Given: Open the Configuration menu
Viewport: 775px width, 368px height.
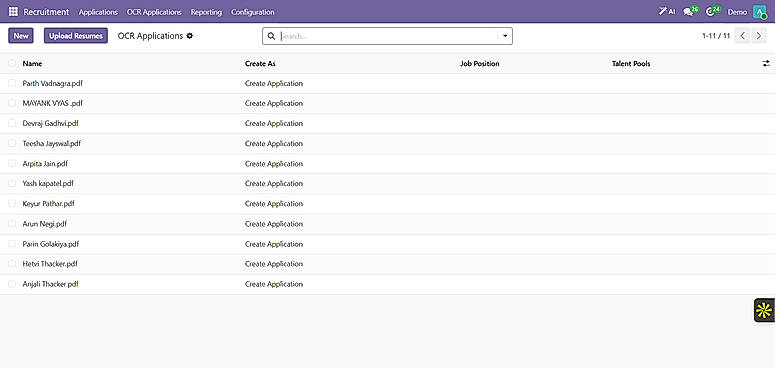Looking at the screenshot, I should 253,12.
